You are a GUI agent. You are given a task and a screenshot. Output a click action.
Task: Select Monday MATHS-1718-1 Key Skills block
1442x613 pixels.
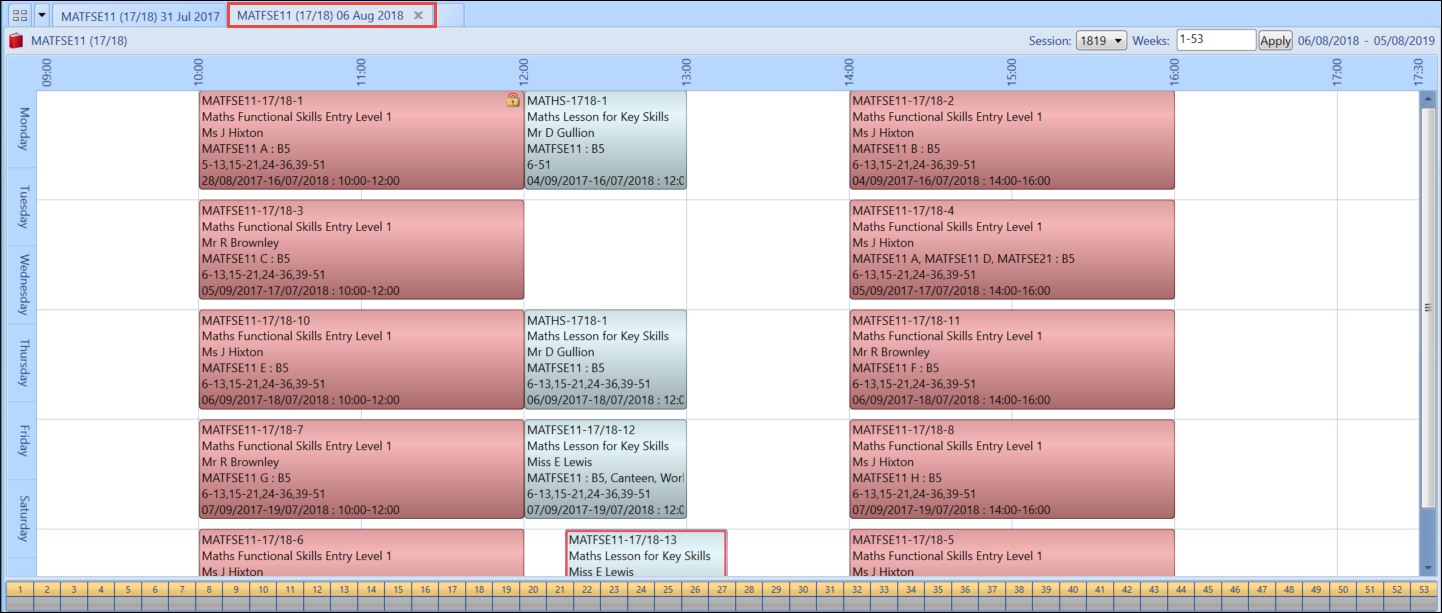coord(605,140)
